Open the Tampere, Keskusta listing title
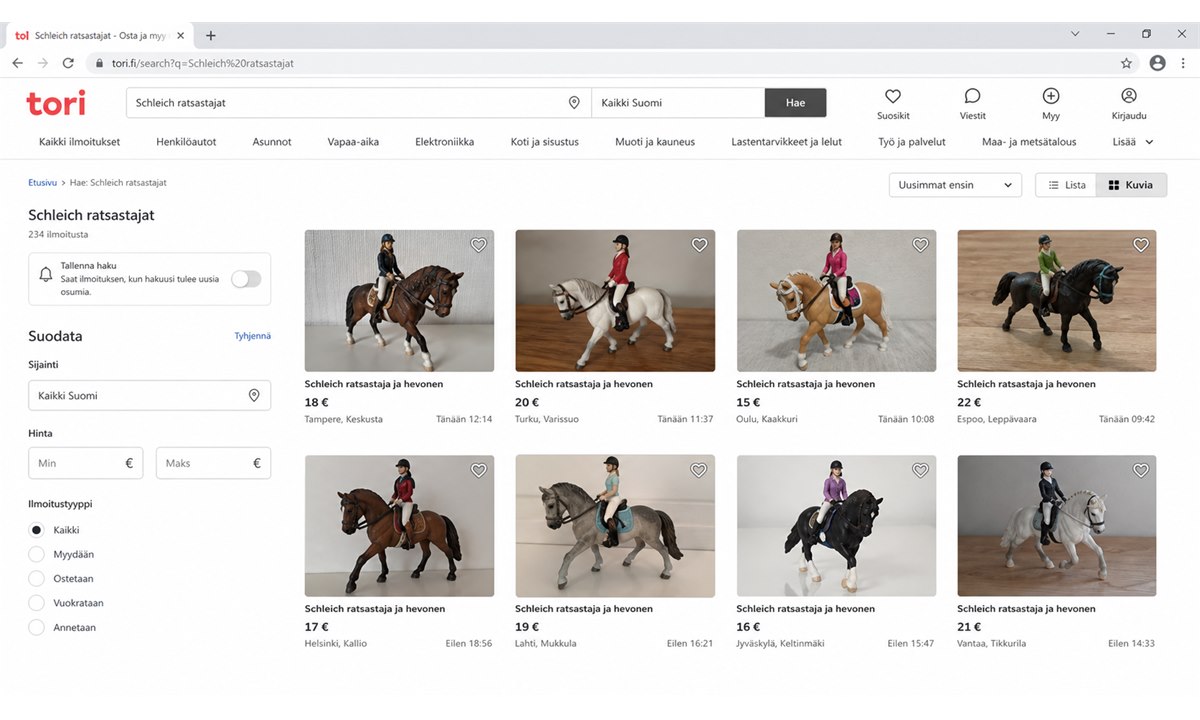Screen dimensions: 1200x720 coord(374,384)
